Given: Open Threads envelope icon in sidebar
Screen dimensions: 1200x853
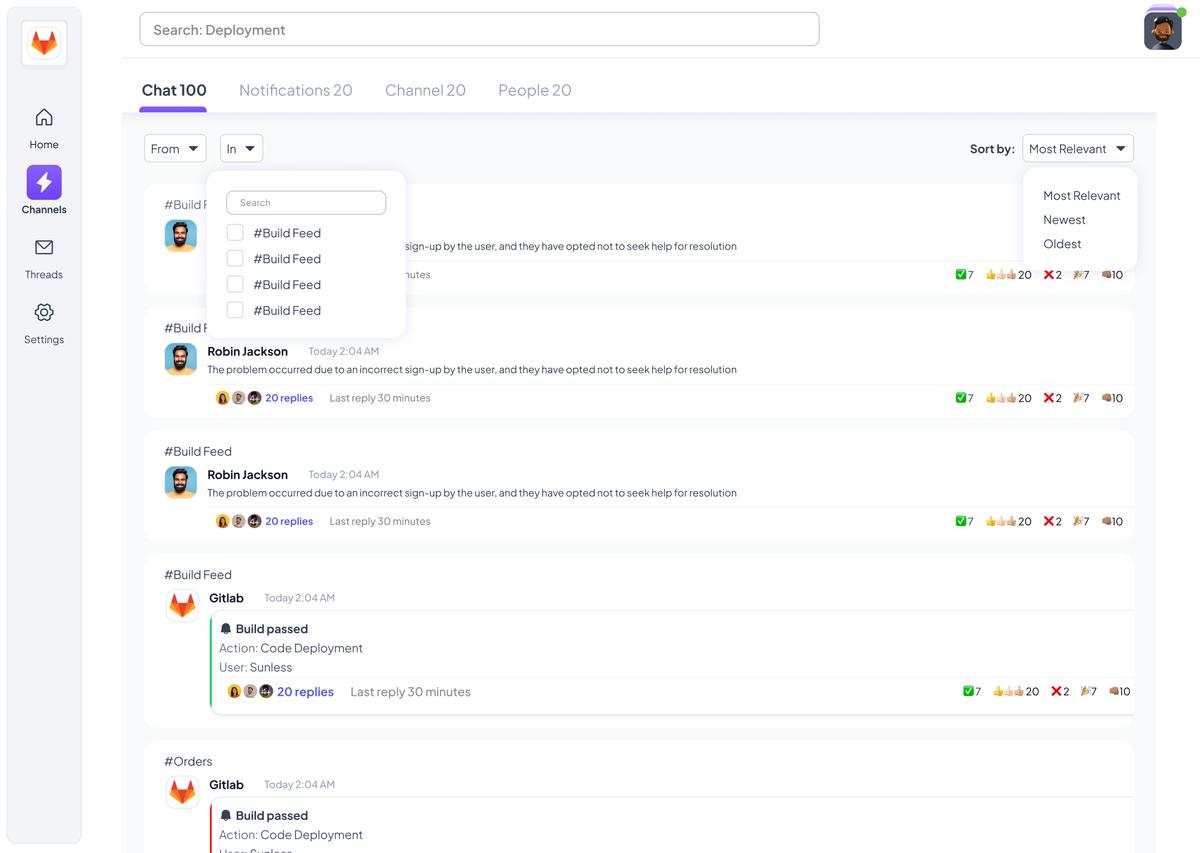Looking at the screenshot, I should click(x=44, y=247).
